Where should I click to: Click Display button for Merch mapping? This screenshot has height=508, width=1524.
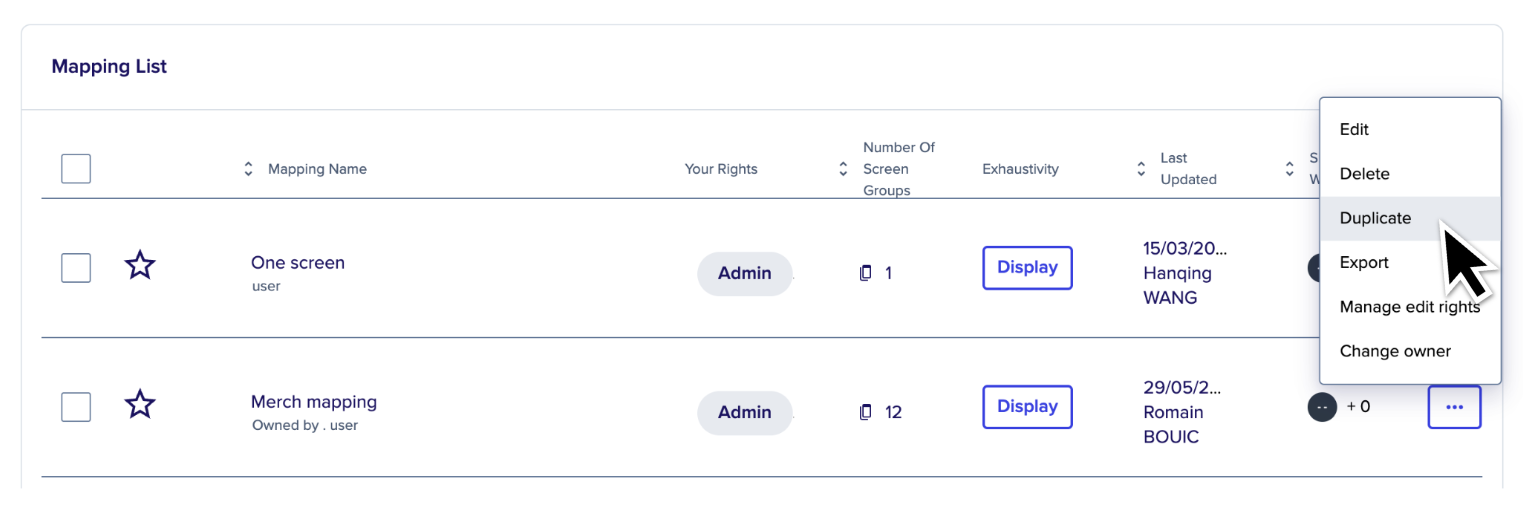1027,407
